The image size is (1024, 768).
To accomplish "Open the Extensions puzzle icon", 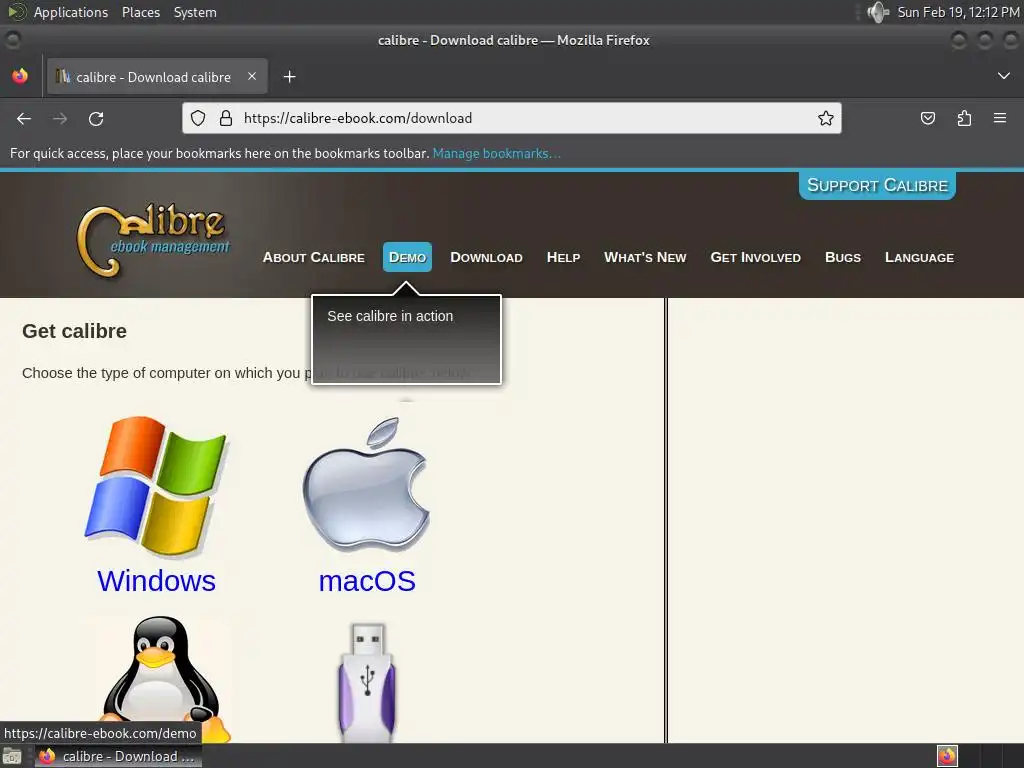I will click(964, 118).
